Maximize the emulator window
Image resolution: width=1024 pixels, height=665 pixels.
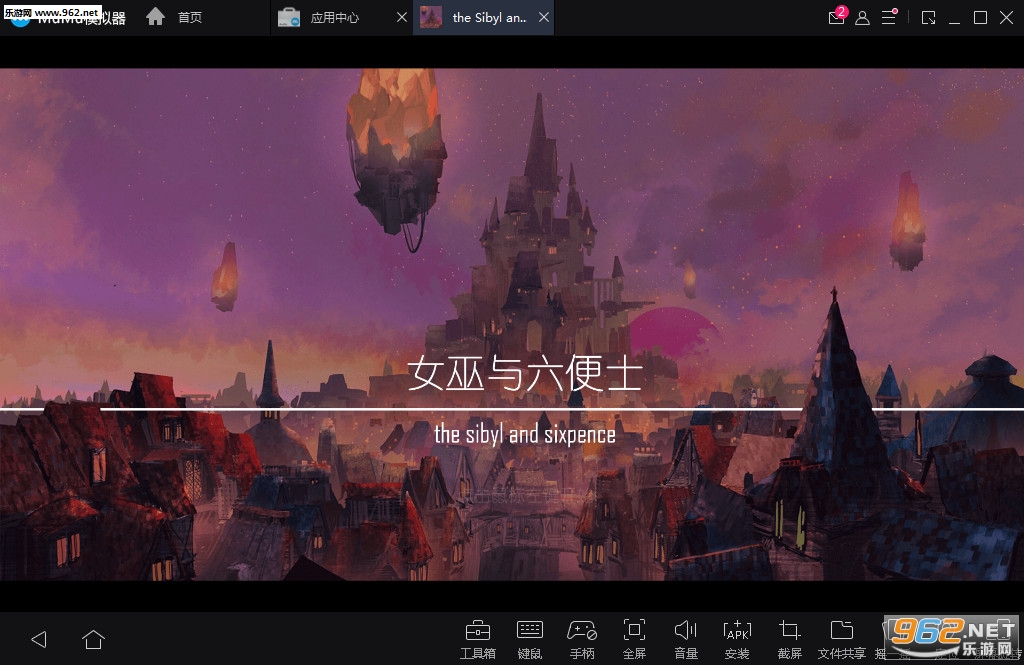pyautogui.click(x=980, y=18)
